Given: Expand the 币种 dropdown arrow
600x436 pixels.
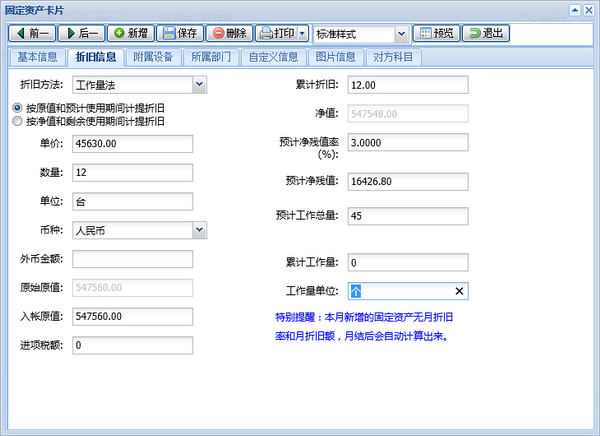Looking at the screenshot, I should pyautogui.click(x=199, y=230).
